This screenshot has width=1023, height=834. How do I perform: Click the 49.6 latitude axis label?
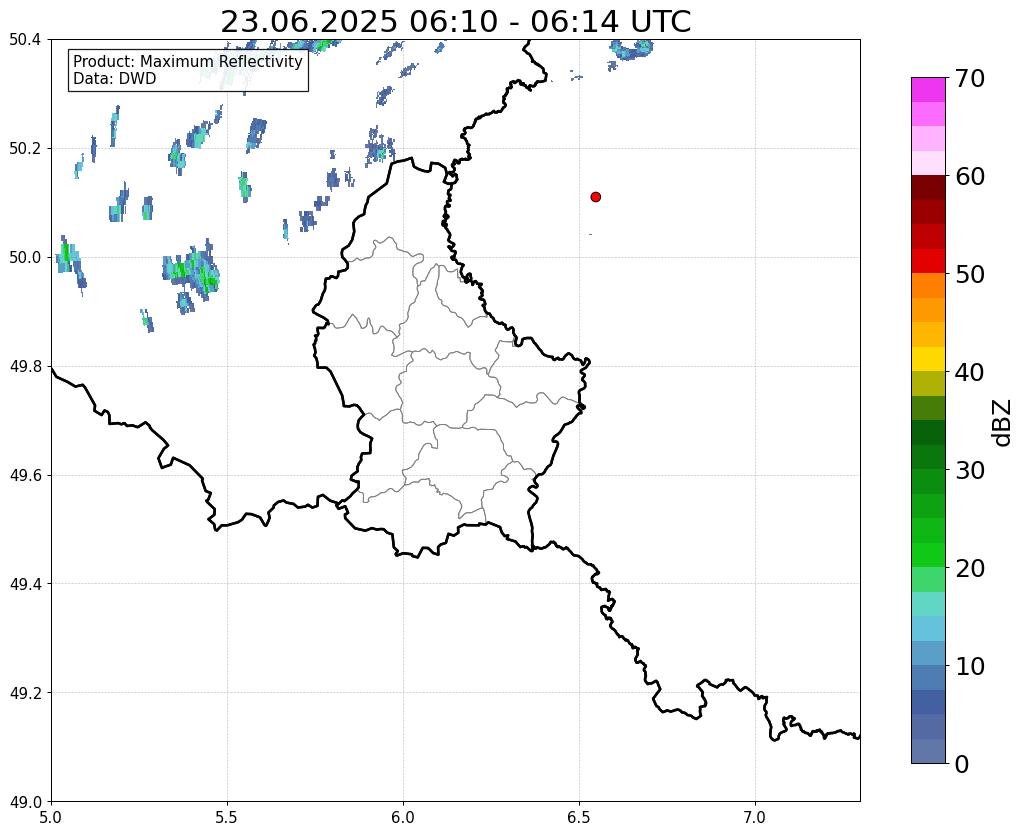tap(25, 476)
